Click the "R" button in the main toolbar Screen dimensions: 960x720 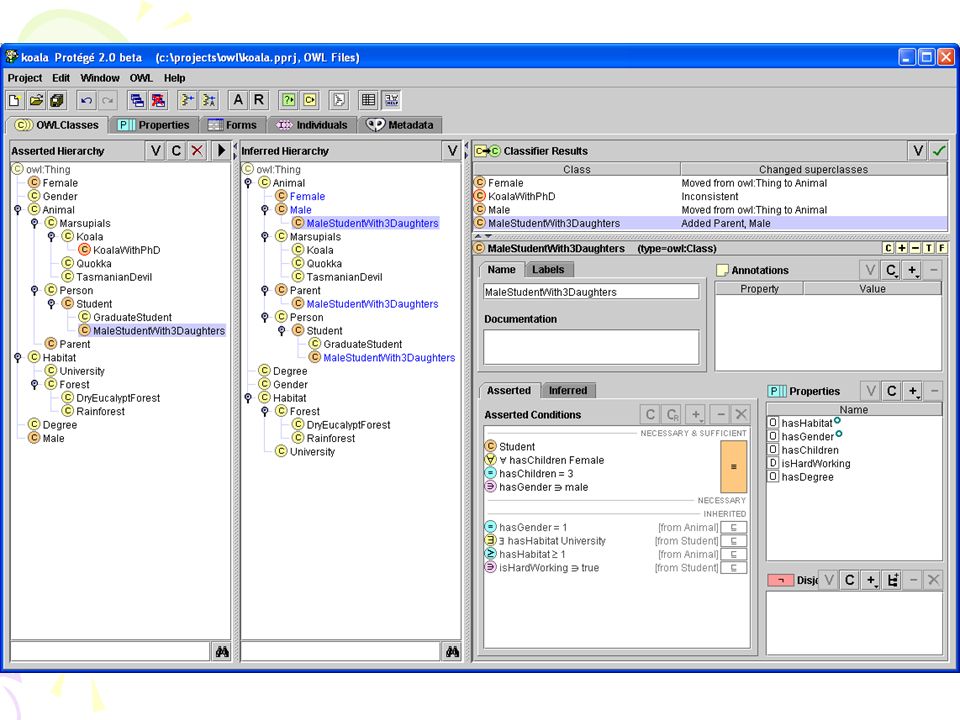point(259,100)
